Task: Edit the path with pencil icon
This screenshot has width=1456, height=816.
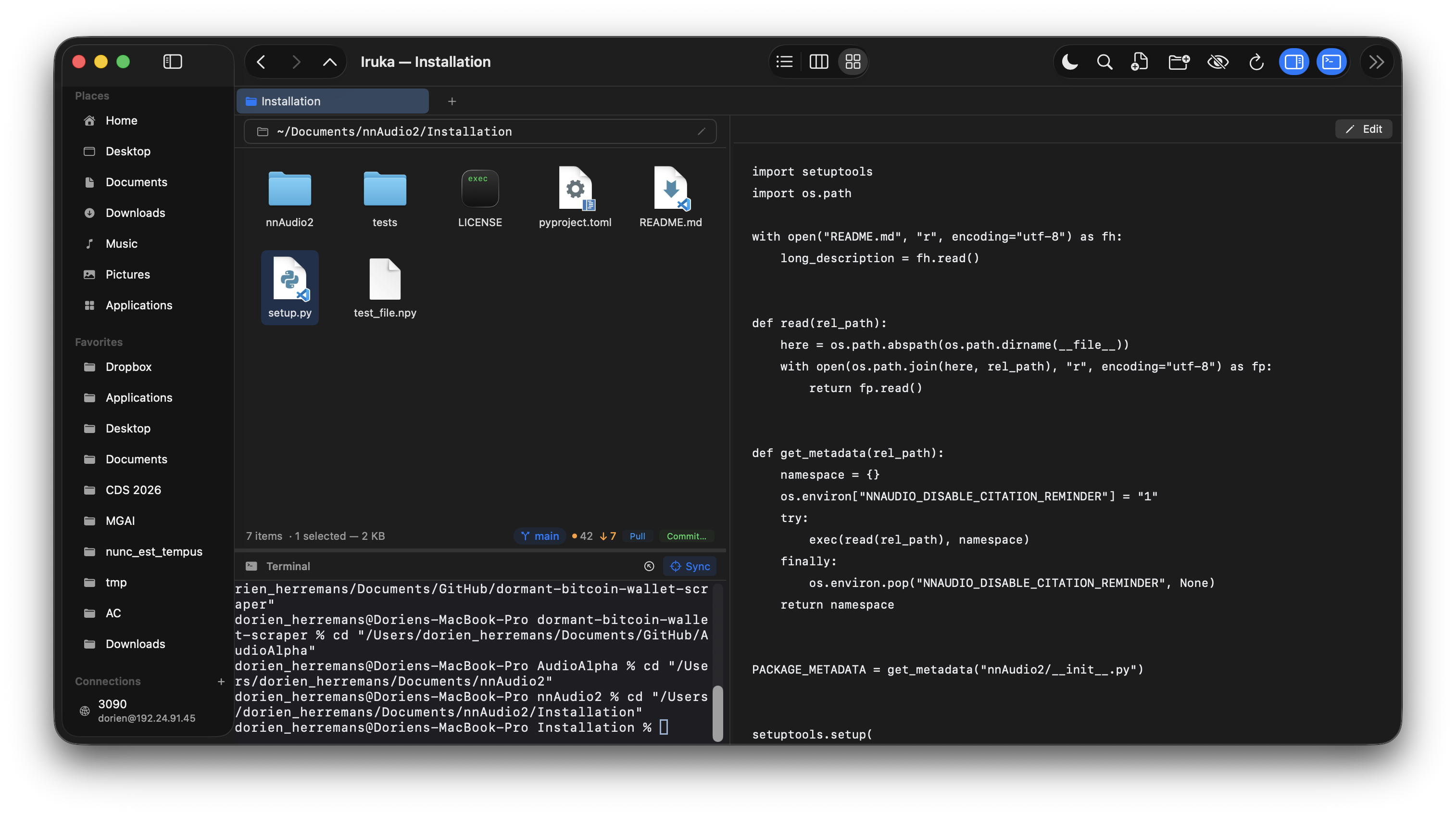Action: tap(702, 131)
